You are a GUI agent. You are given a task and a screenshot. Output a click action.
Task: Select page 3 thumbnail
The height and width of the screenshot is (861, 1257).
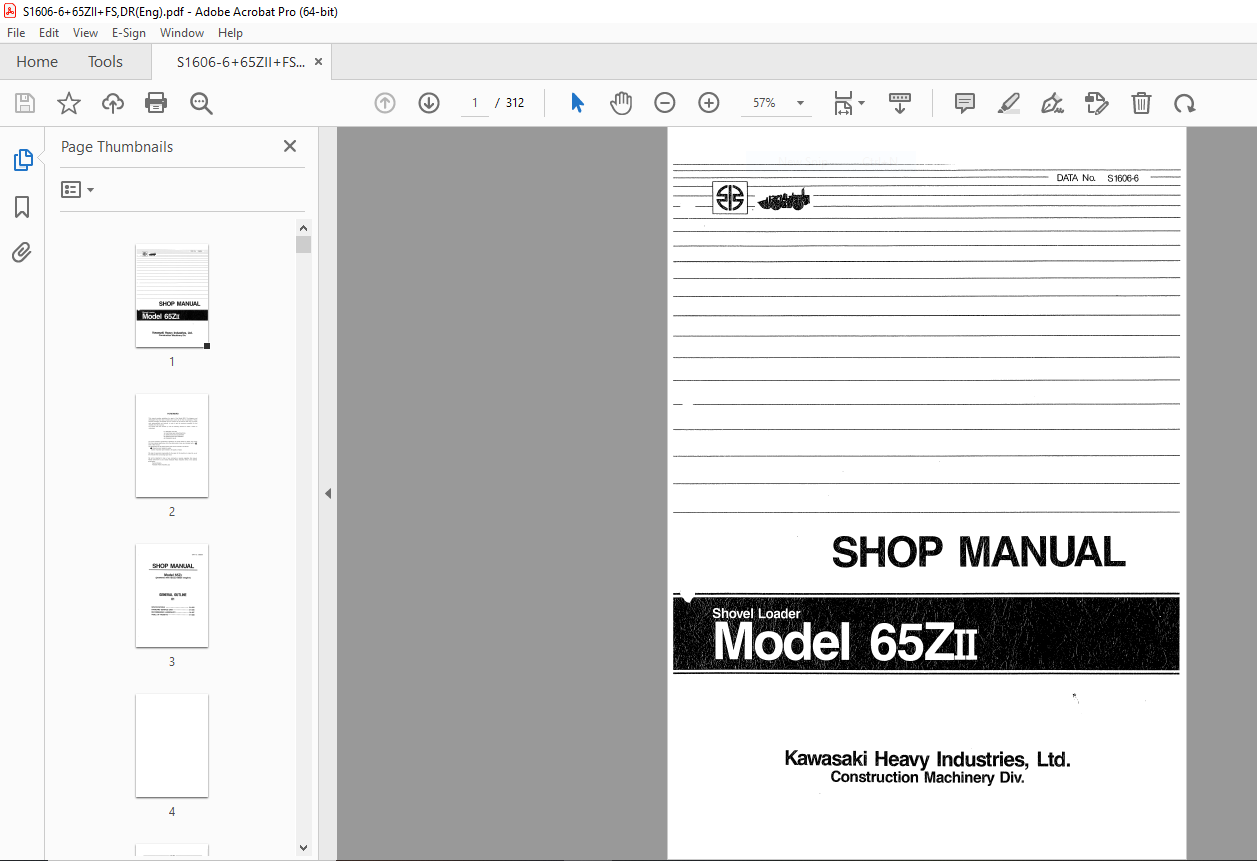pyautogui.click(x=172, y=596)
